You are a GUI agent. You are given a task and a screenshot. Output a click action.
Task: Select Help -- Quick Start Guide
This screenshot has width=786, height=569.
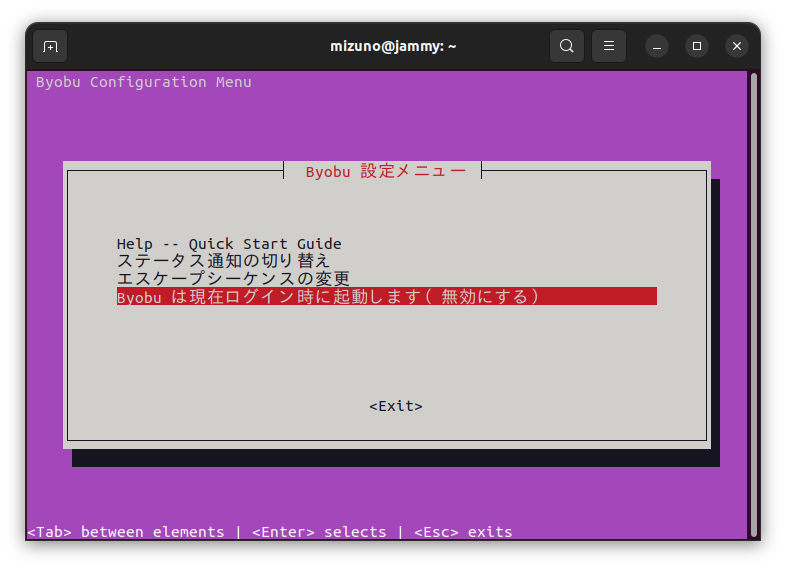point(229,244)
